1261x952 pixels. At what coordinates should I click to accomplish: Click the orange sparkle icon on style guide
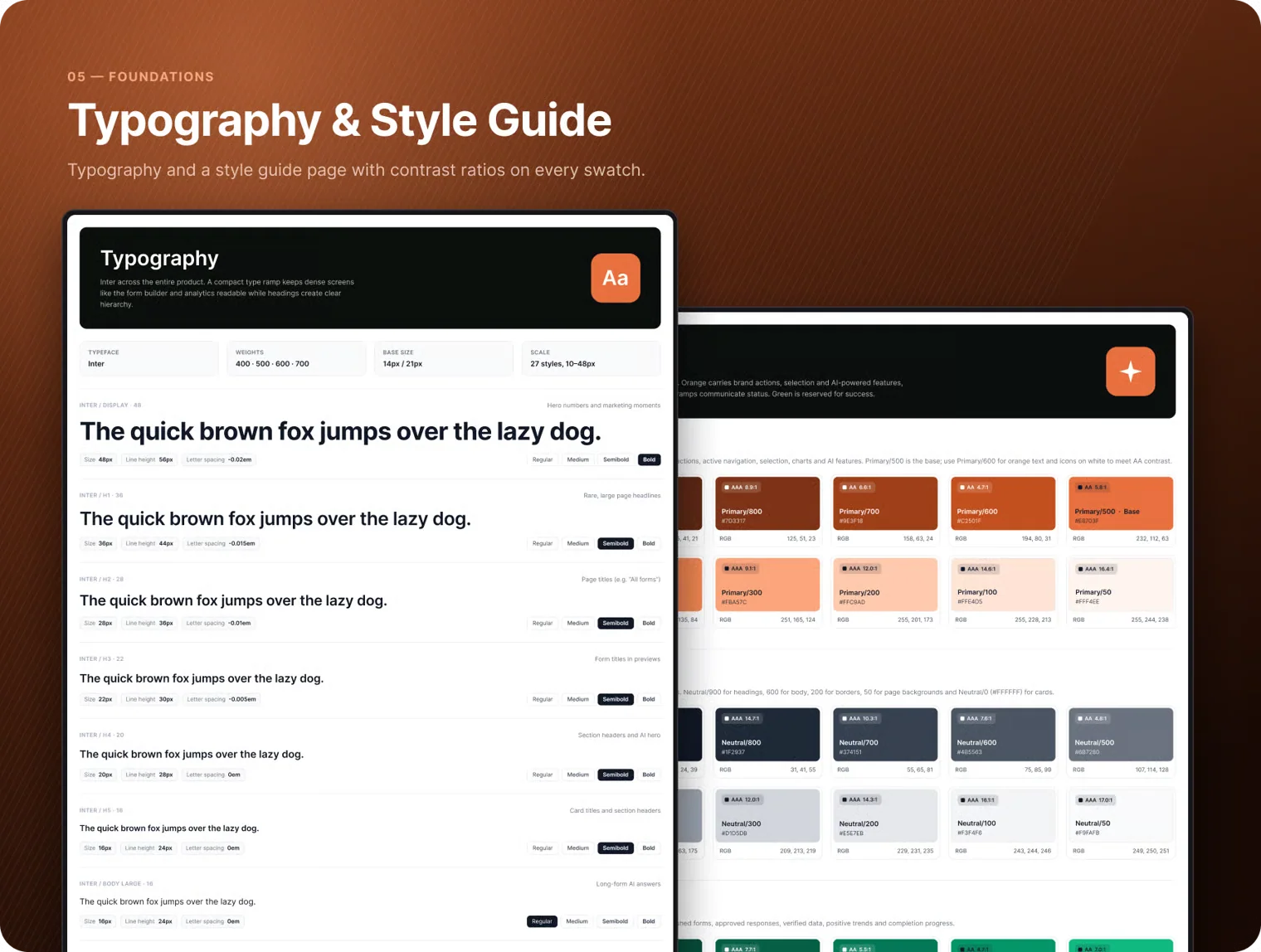(1130, 372)
